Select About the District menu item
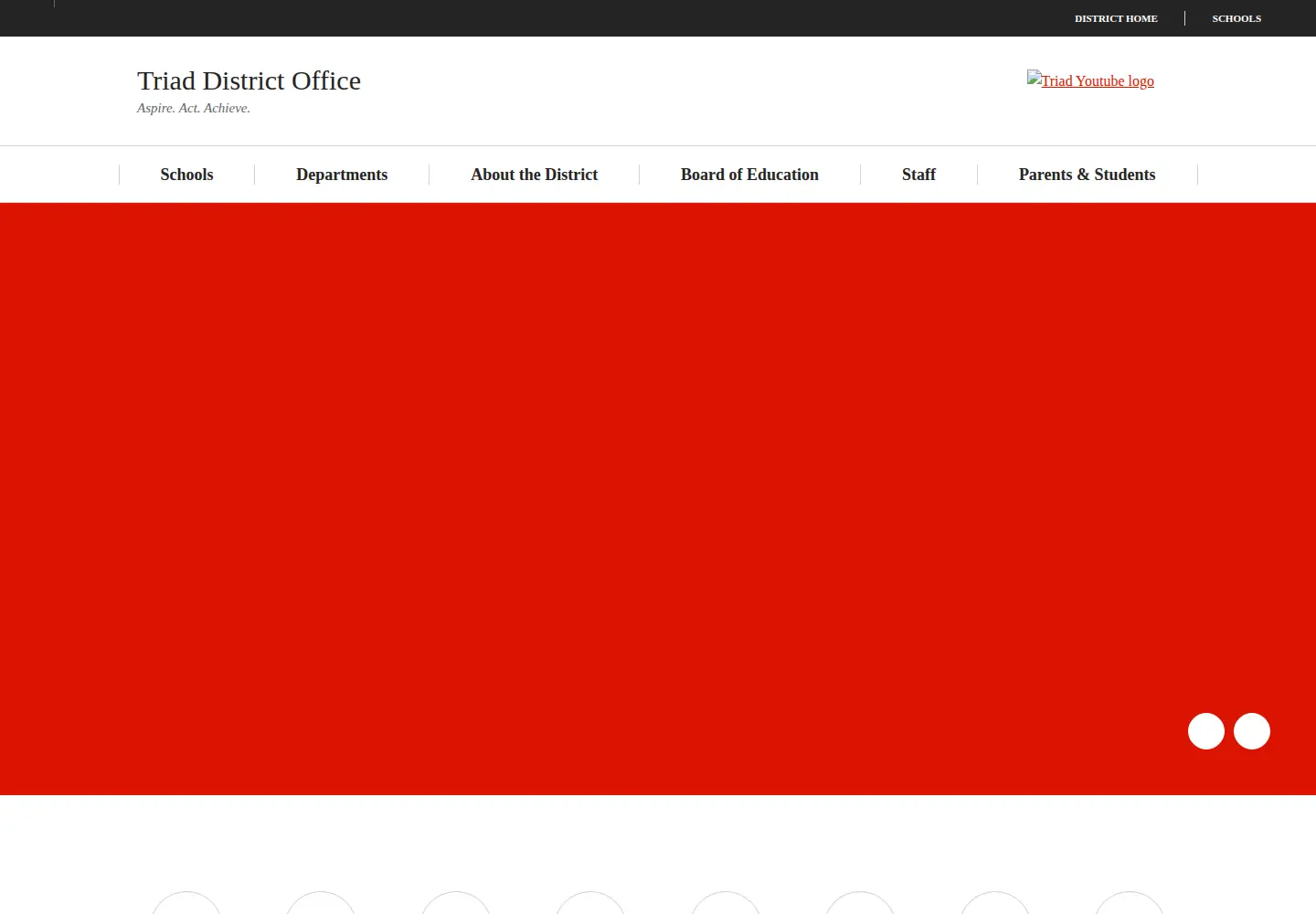The width and height of the screenshot is (1316, 914). pyautogui.click(x=535, y=175)
